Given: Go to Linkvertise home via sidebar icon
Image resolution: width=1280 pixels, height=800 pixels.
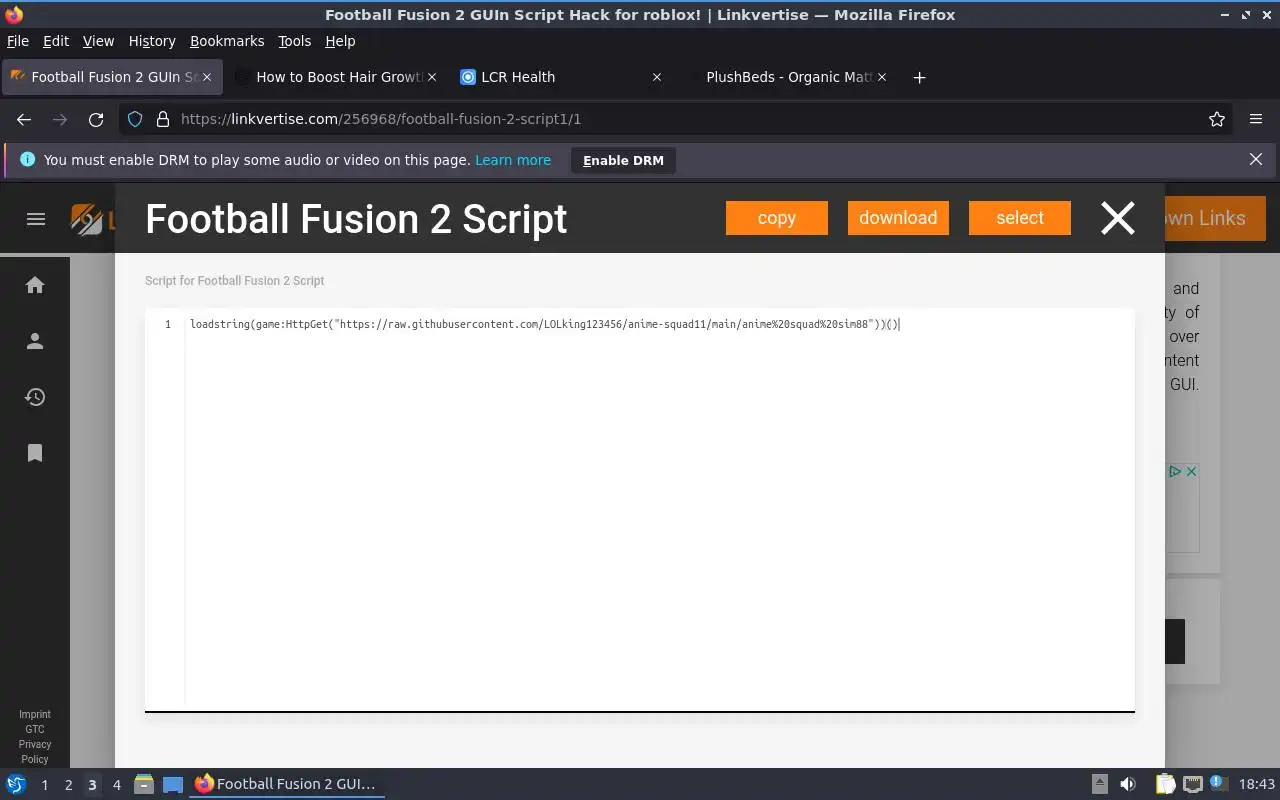Looking at the screenshot, I should (35, 286).
